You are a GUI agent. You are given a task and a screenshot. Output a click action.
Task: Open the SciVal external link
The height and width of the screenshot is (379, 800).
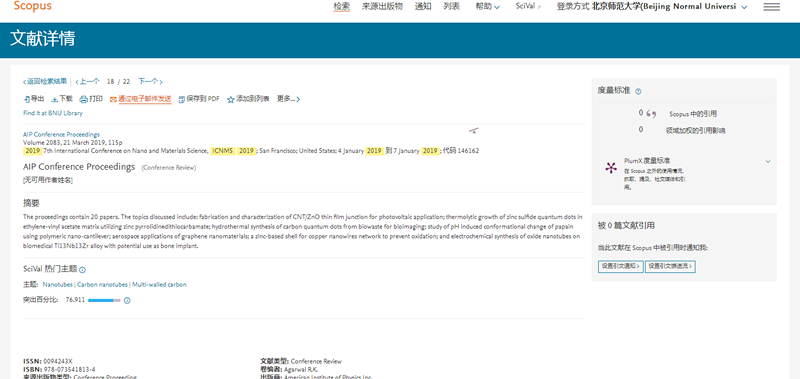click(x=529, y=7)
